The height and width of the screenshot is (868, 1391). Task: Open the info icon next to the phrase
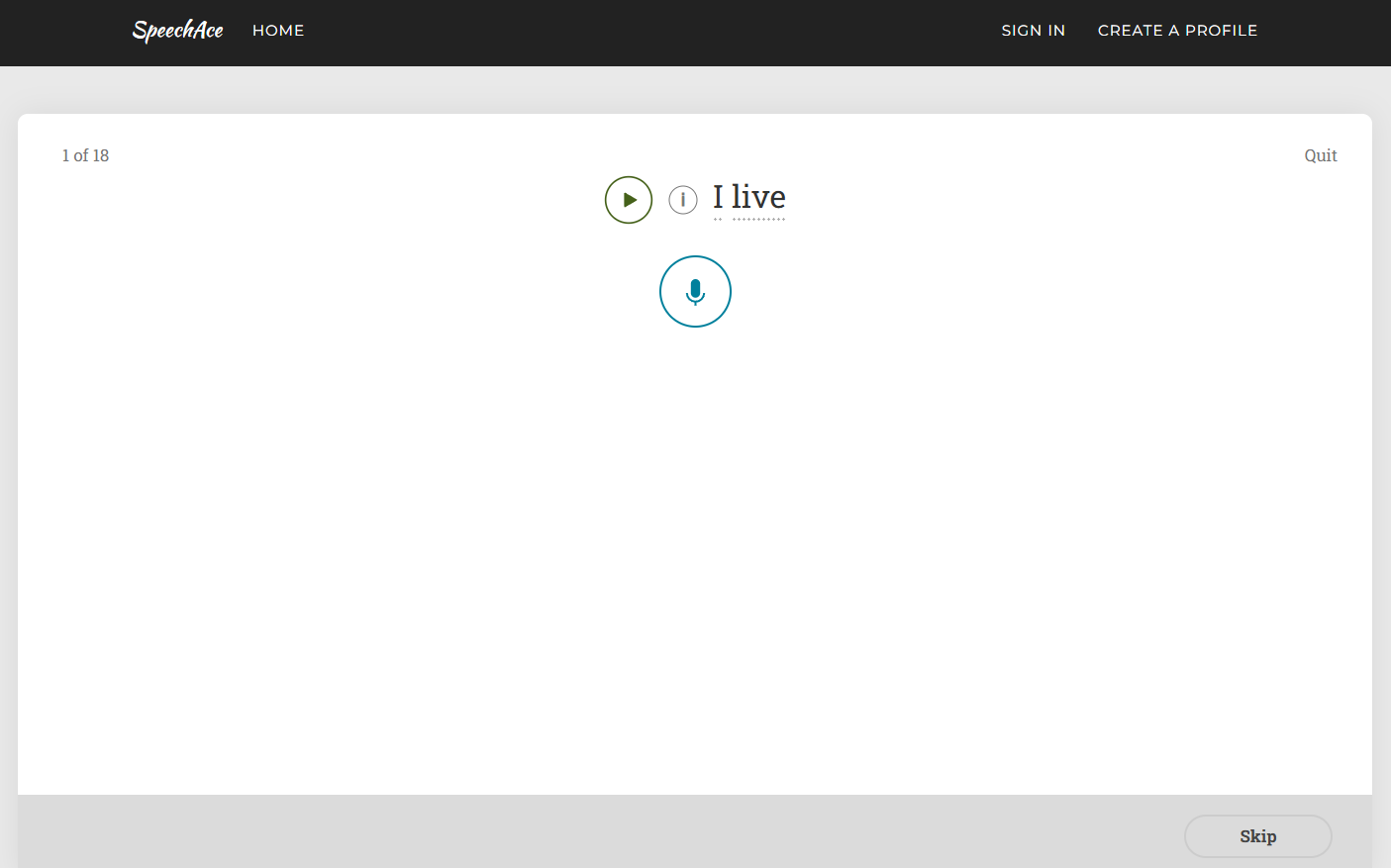point(683,200)
